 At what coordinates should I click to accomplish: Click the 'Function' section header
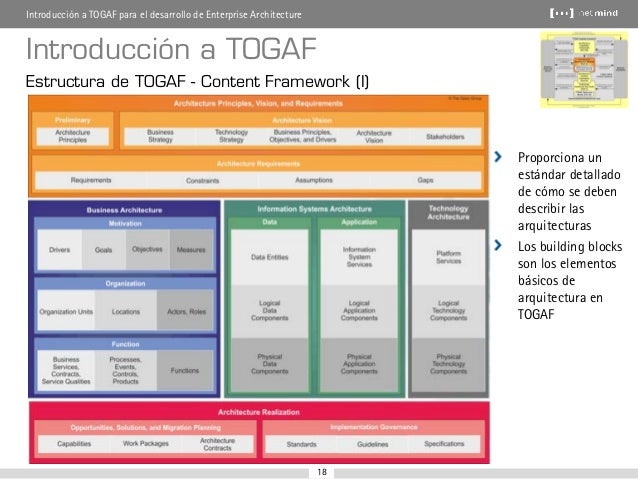click(x=125, y=344)
